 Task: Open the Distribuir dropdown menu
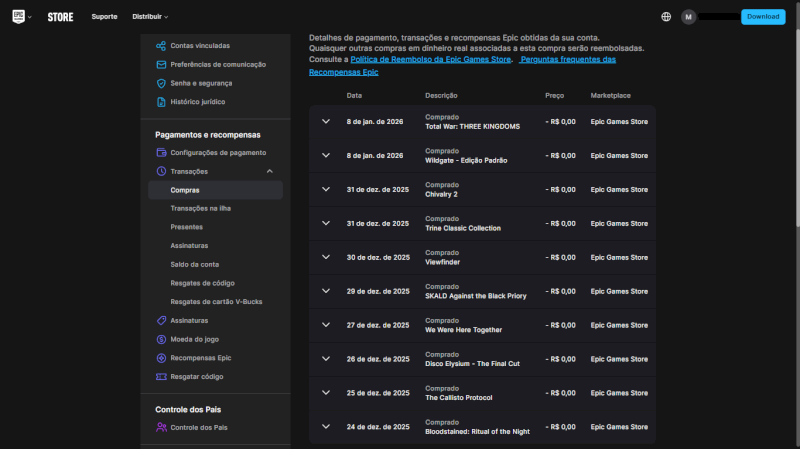150,17
